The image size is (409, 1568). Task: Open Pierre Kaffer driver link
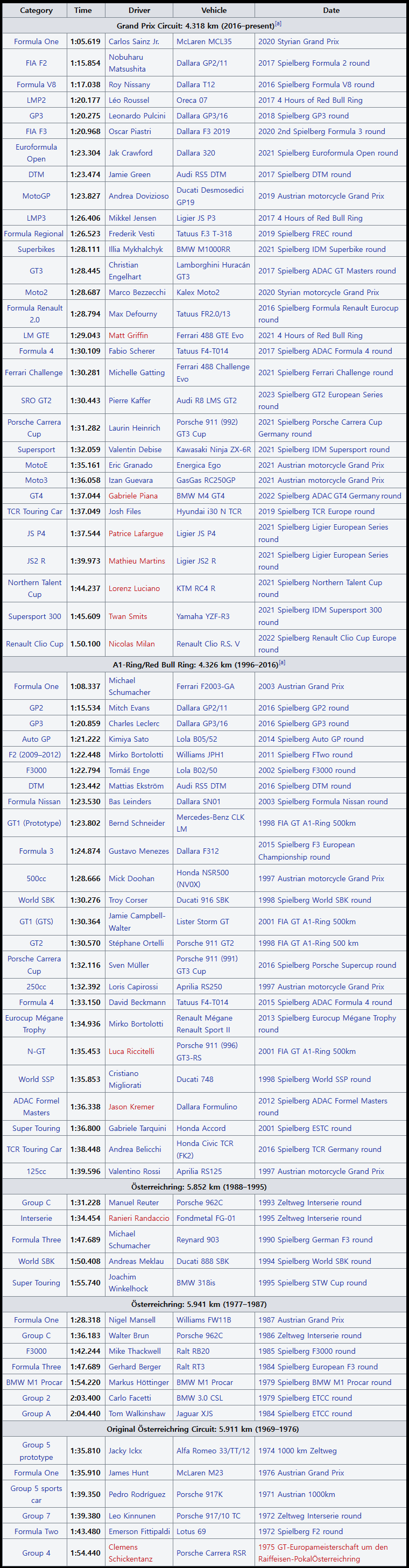131,400
